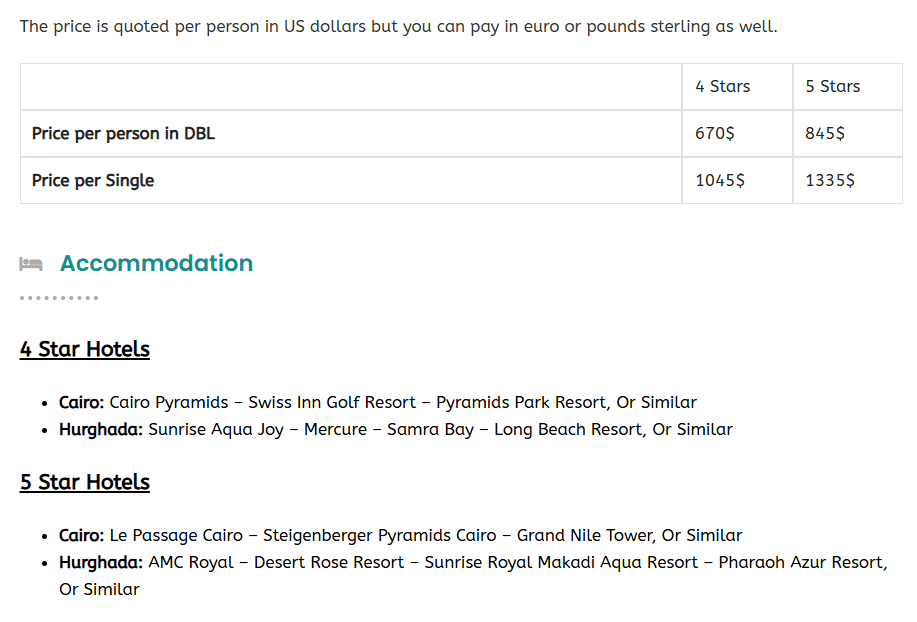Image resolution: width=917 pixels, height=622 pixels.
Task: Click the Le Passage Cairo hotel name
Action: point(171,536)
